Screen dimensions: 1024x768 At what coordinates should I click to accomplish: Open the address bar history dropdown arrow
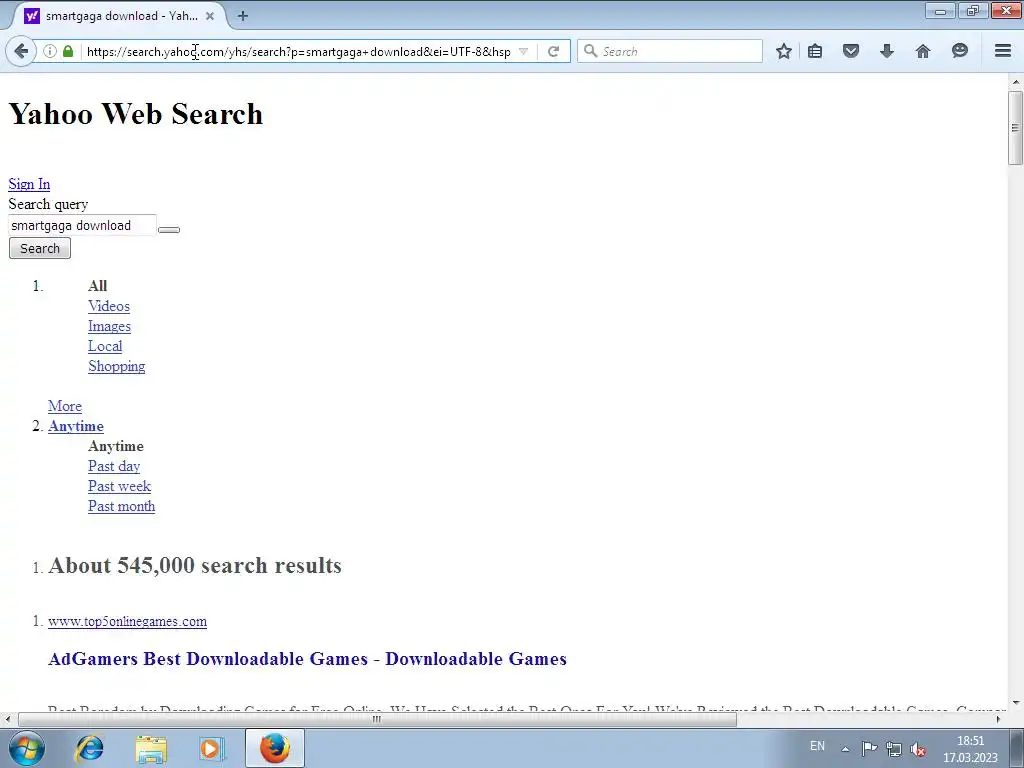coord(523,51)
